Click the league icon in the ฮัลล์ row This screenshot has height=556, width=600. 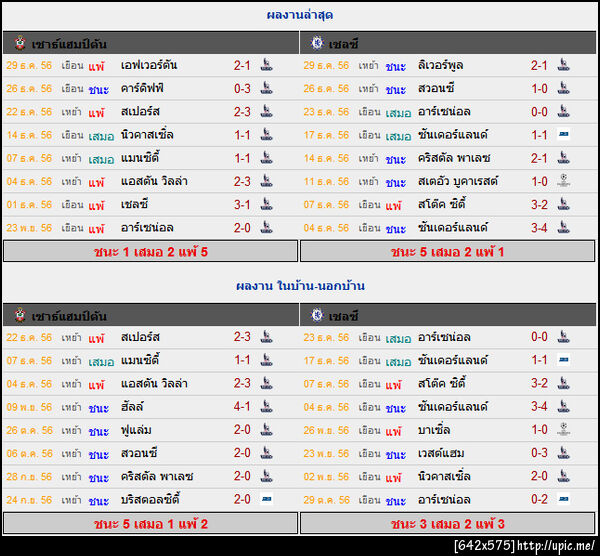coord(266,406)
